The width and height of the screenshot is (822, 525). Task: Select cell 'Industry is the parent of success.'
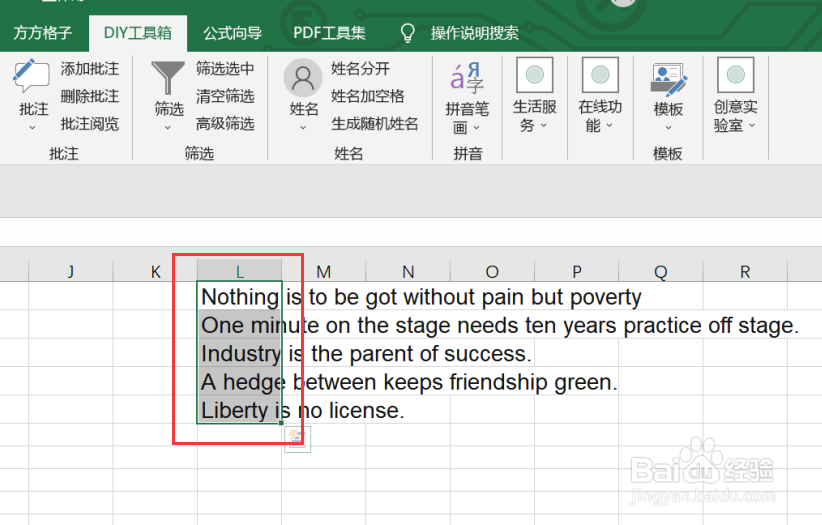coord(240,353)
